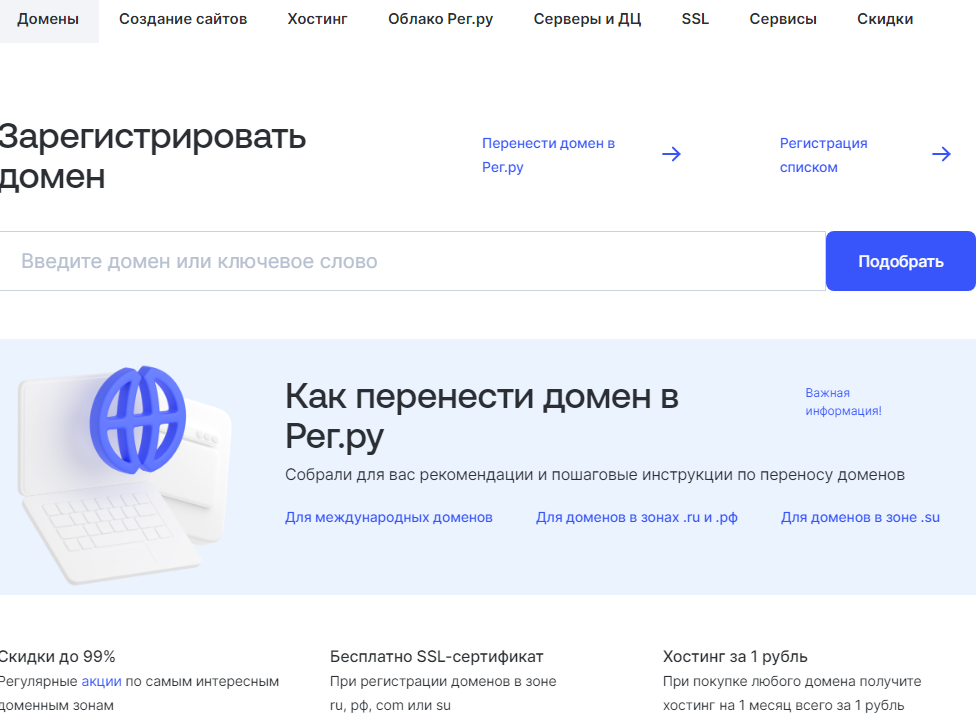The height and width of the screenshot is (722, 976).
Task: Focus the domain or keyword search field
Action: (x=413, y=261)
